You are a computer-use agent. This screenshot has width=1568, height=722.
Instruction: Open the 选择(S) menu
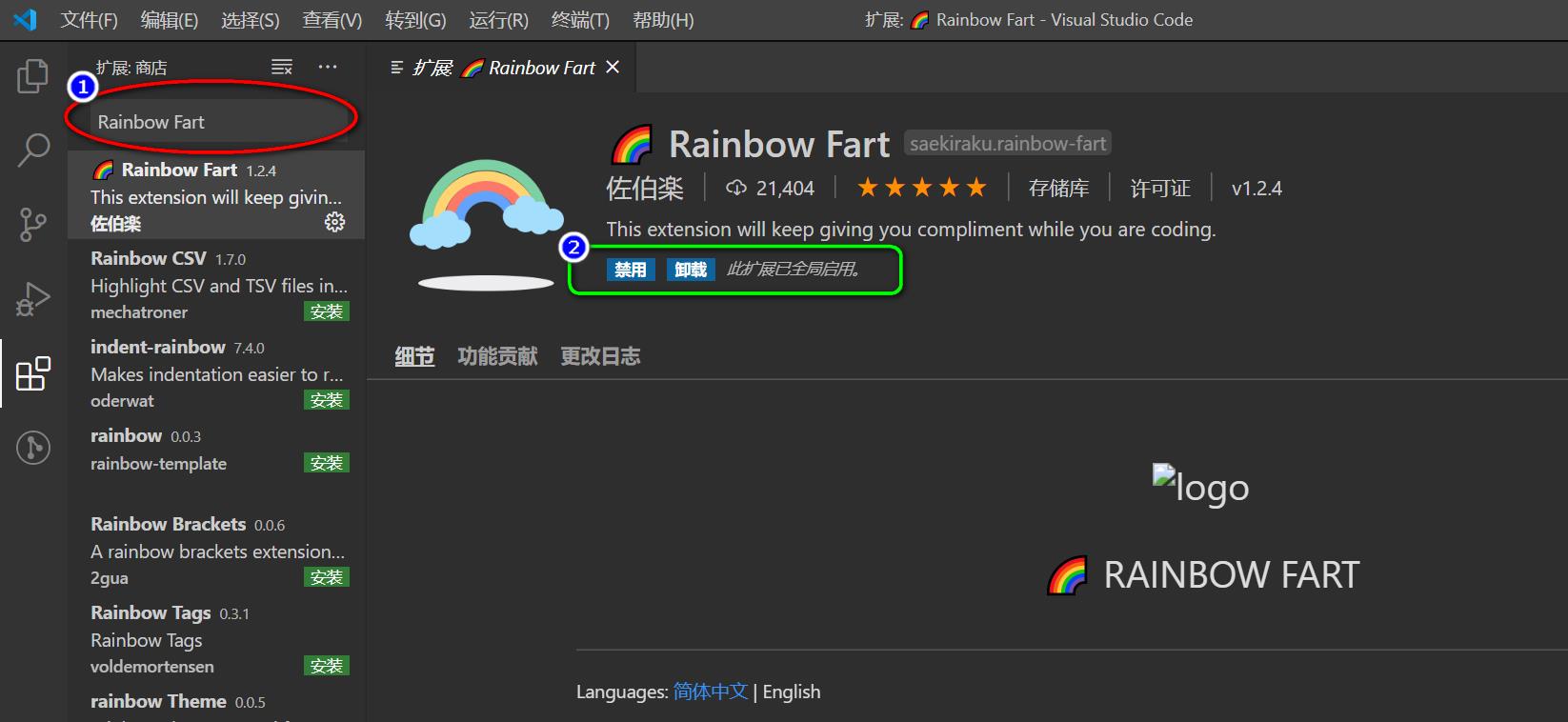pyautogui.click(x=251, y=20)
